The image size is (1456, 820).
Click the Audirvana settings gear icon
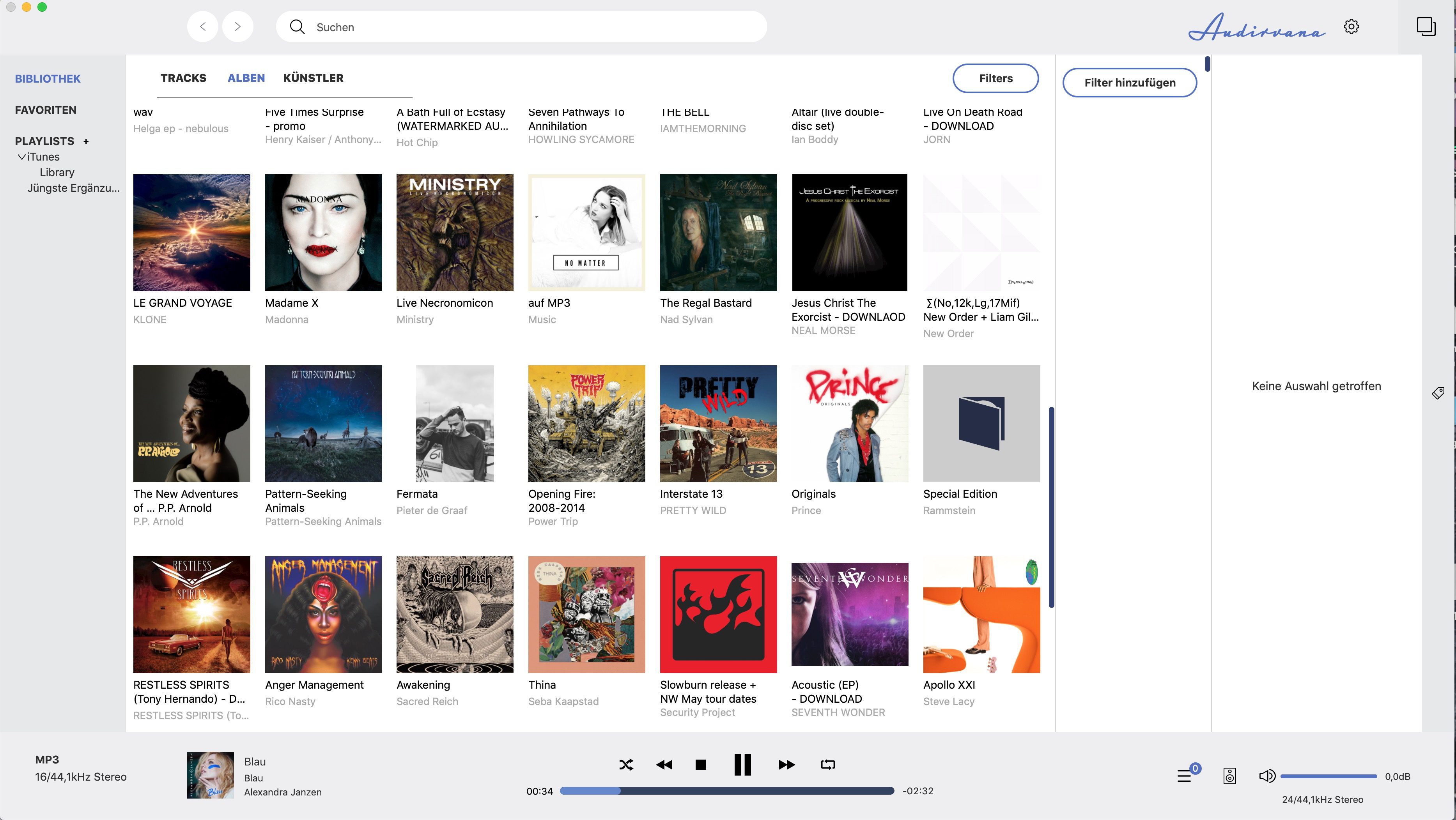pyautogui.click(x=1351, y=27)
